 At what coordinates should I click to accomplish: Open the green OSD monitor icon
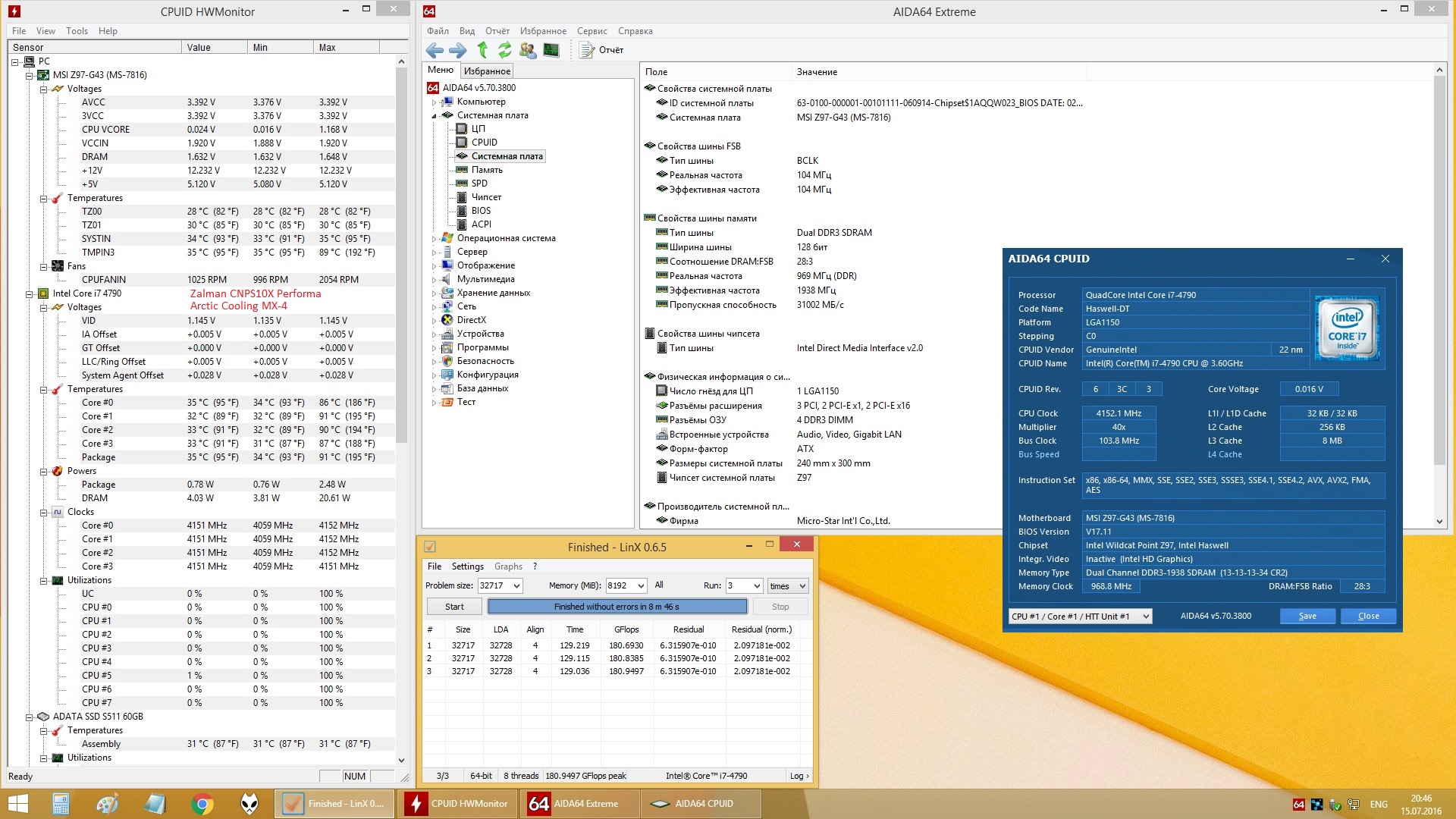tap(551, 50)
